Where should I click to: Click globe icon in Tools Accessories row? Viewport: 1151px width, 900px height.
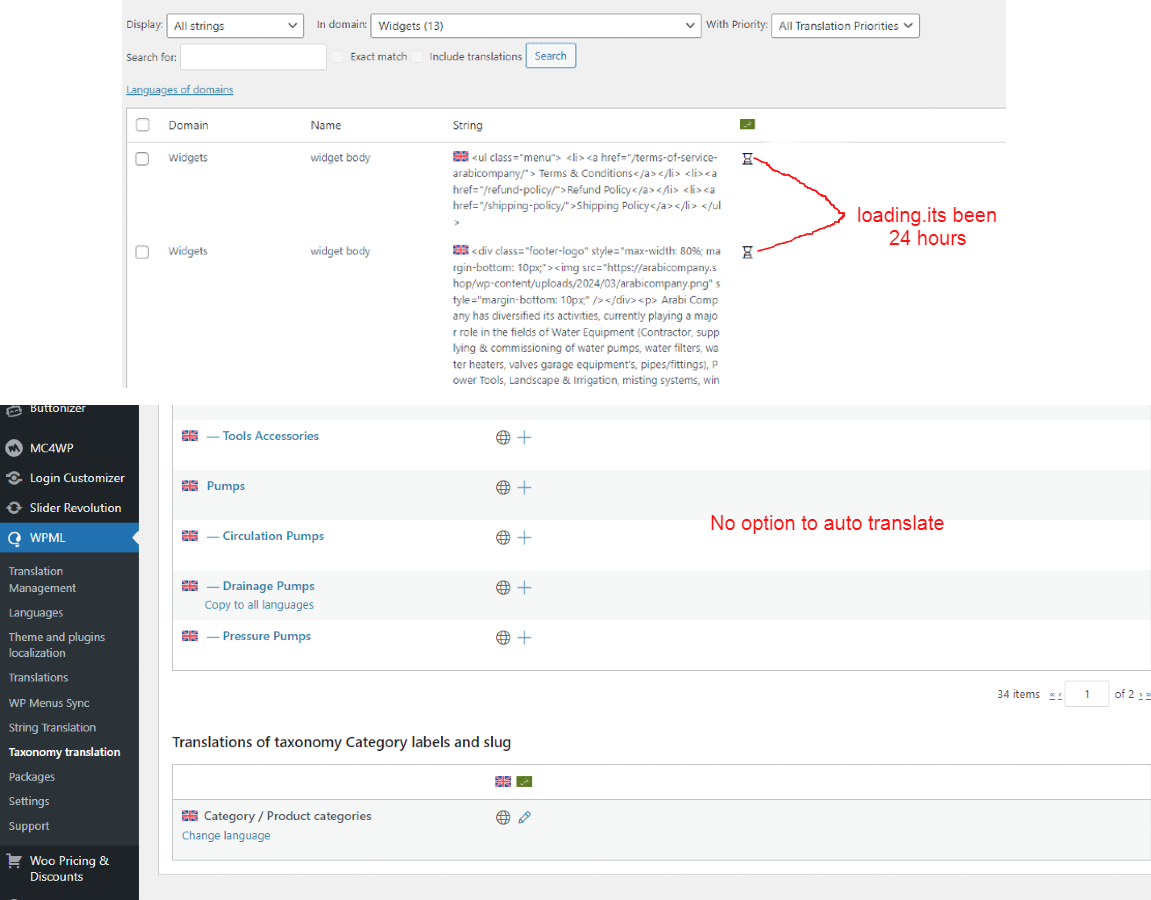pos(503,438)
